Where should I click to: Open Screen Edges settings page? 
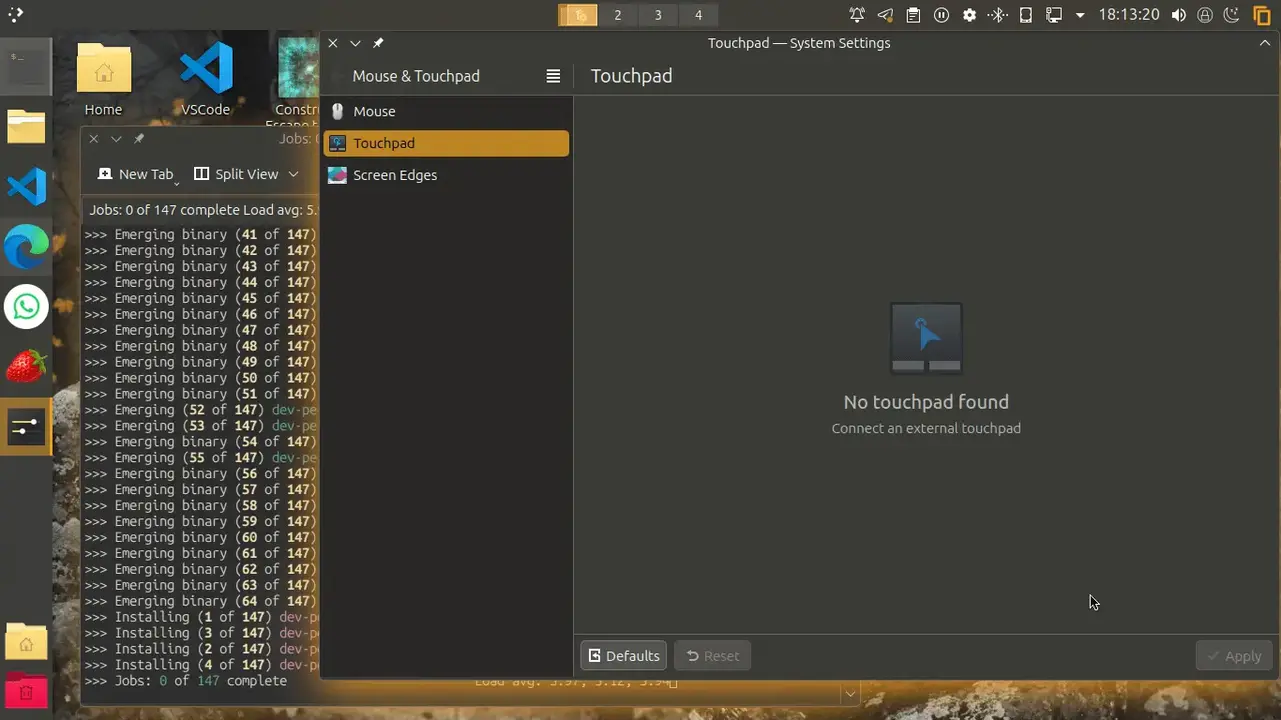[x=446, y=175]
